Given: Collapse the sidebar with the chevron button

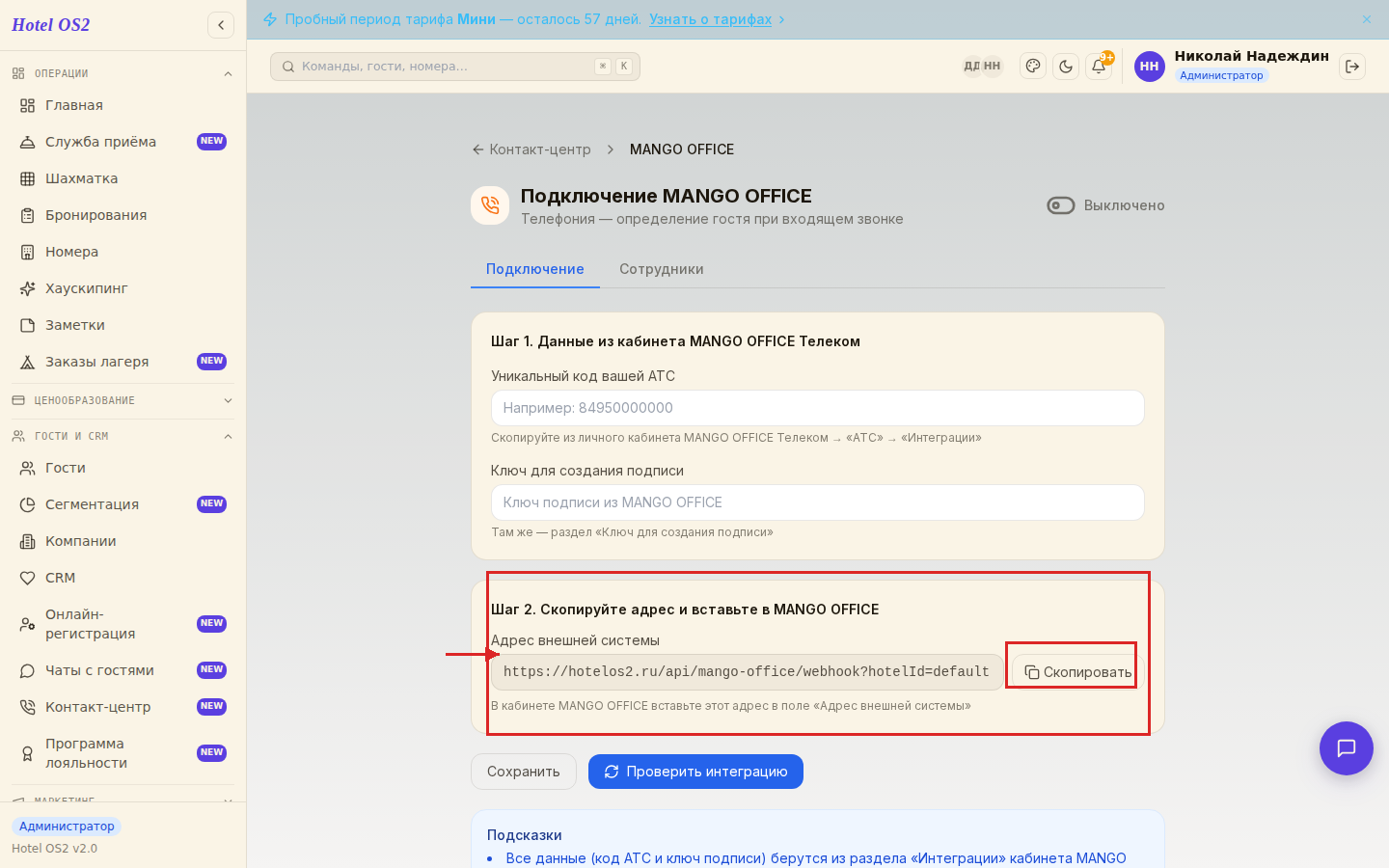Looking at the screenshot, I should (x=221, y=25).
